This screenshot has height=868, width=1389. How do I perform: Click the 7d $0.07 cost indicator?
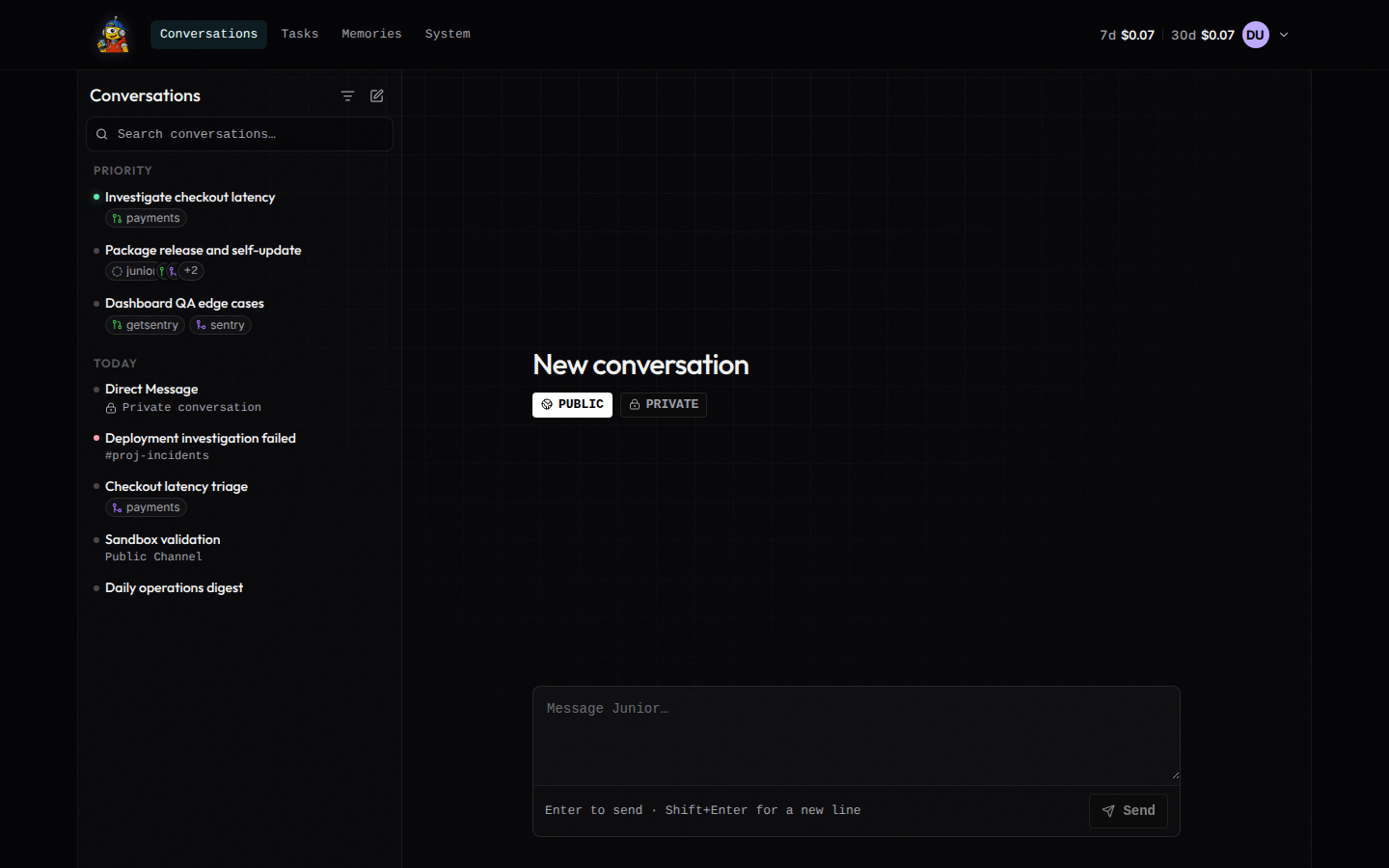coord(1127,35)
